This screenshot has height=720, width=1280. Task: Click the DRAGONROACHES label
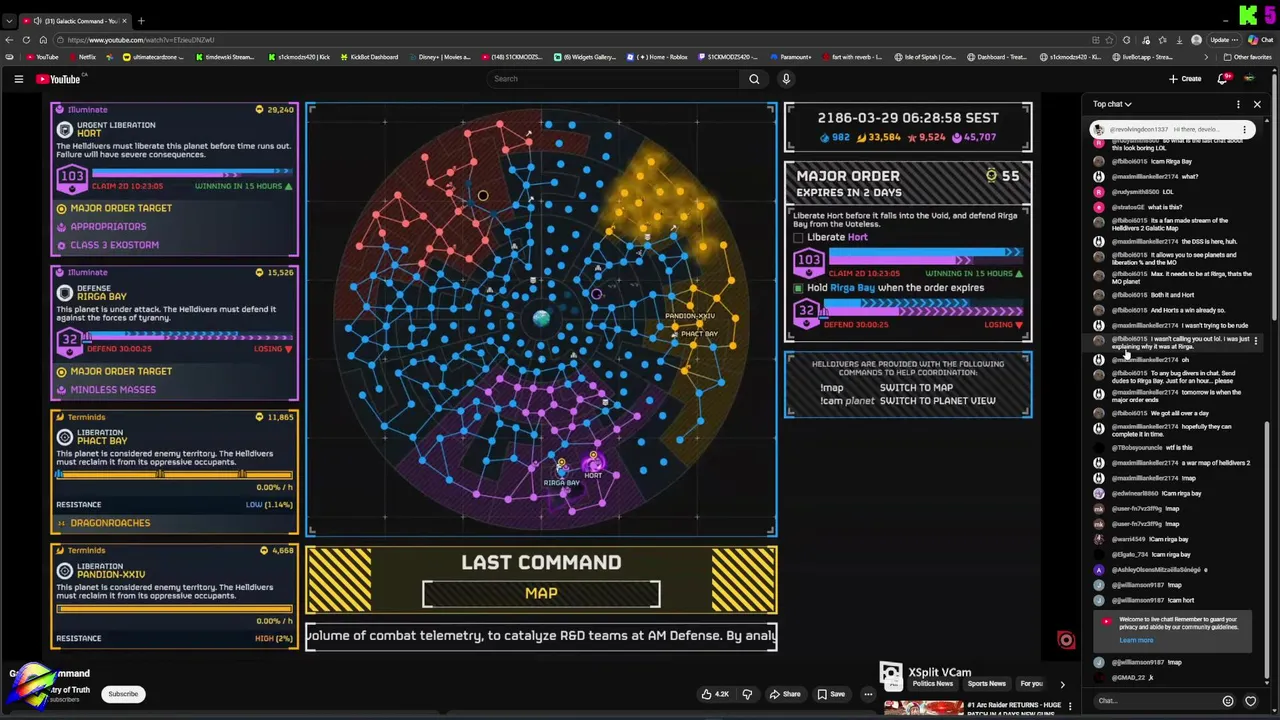pyautogui.click(x=110, y=523)
